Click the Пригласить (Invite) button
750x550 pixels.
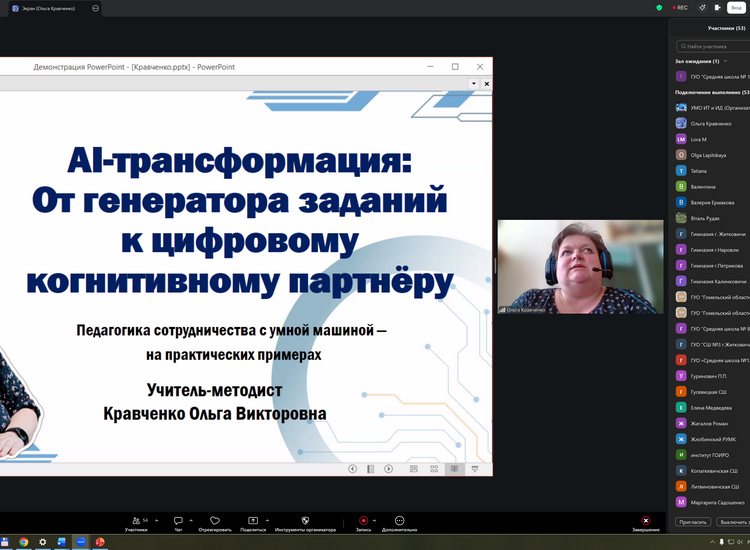(694, 522)
